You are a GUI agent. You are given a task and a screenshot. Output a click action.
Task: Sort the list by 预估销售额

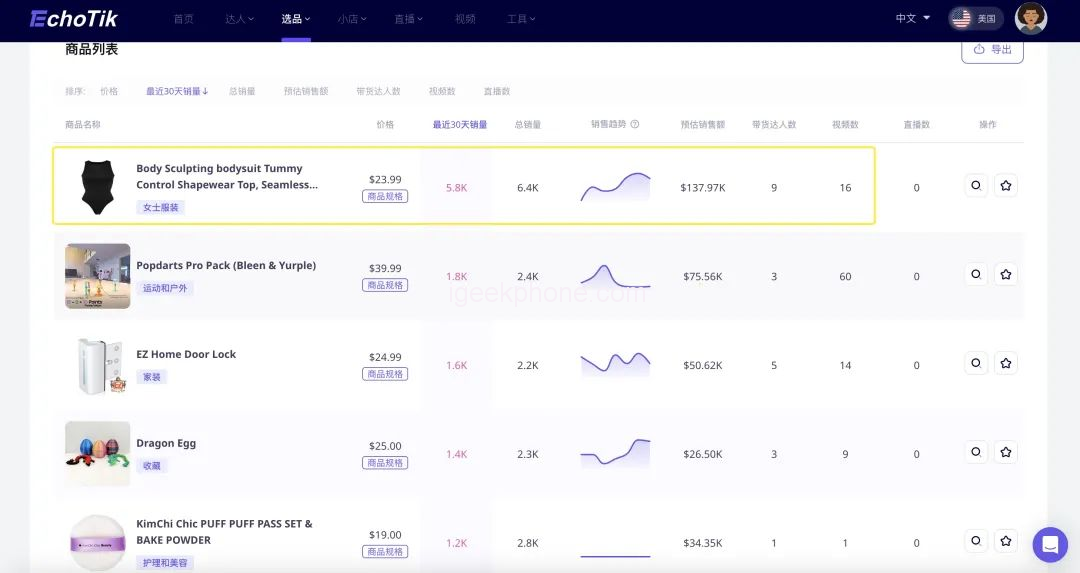click(306, 91)
